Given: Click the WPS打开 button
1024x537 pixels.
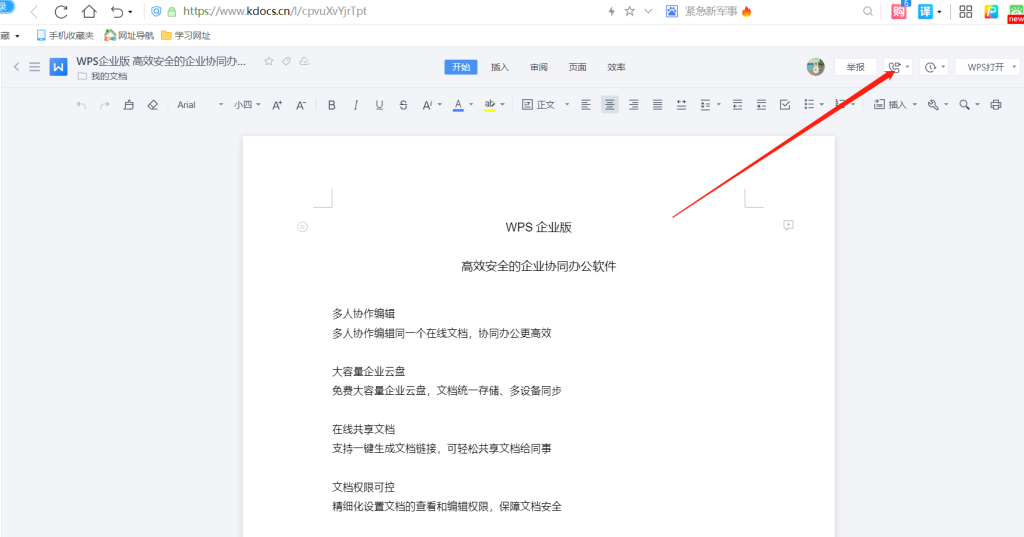Looking at the screenshot, I should pyautogui.click(x=986, y=67).
